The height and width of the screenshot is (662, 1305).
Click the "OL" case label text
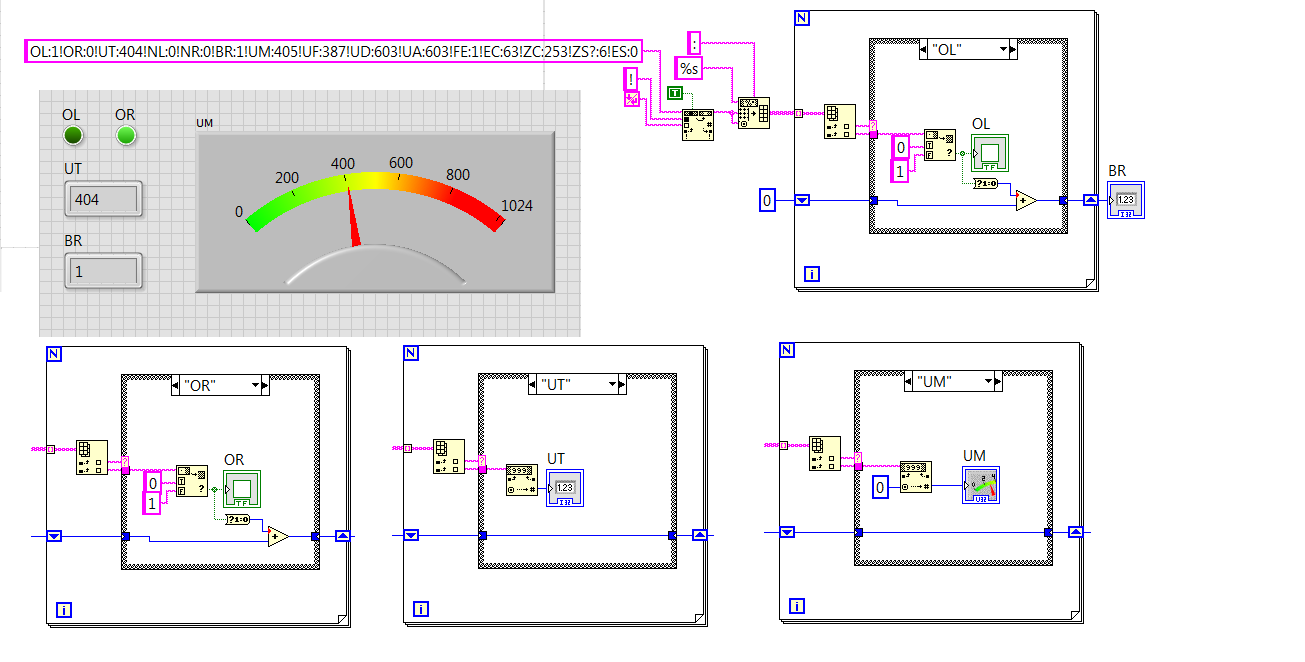click(x=947, y=49)
